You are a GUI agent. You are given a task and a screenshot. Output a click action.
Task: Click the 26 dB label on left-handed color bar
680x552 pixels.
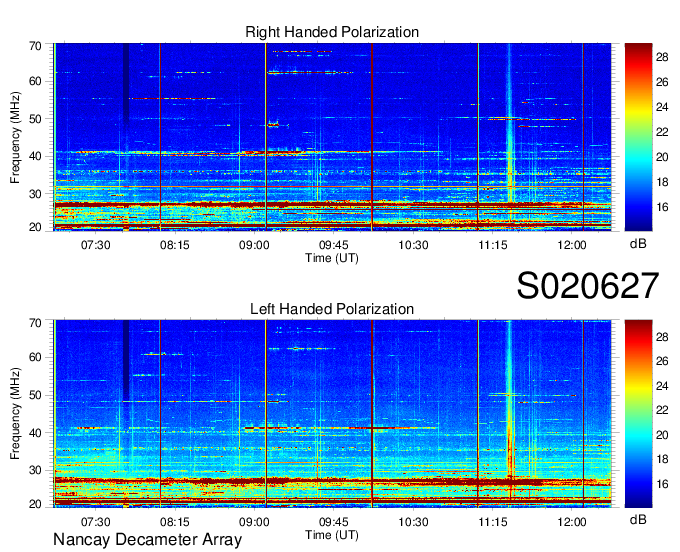point(662,361)
